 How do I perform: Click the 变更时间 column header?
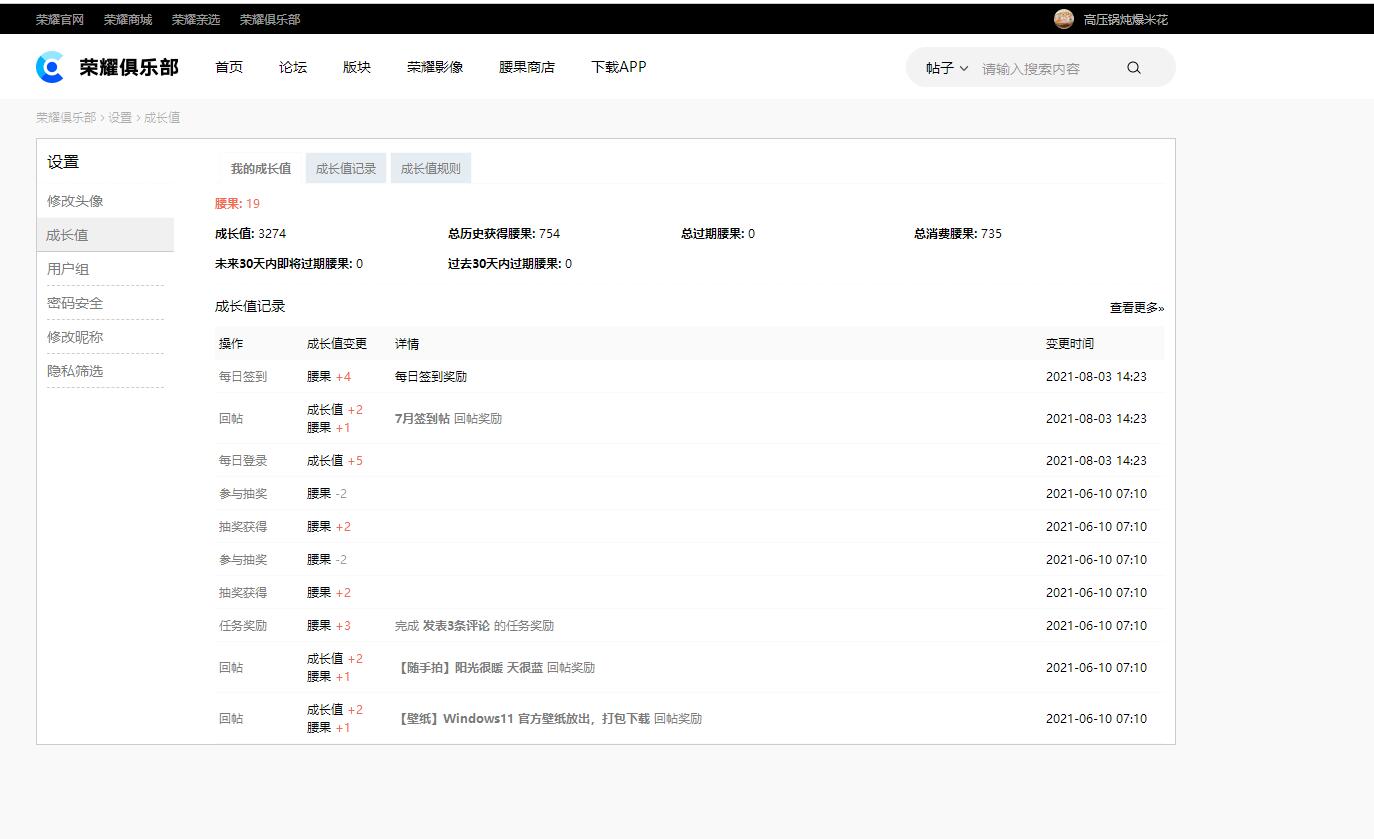1070,344
